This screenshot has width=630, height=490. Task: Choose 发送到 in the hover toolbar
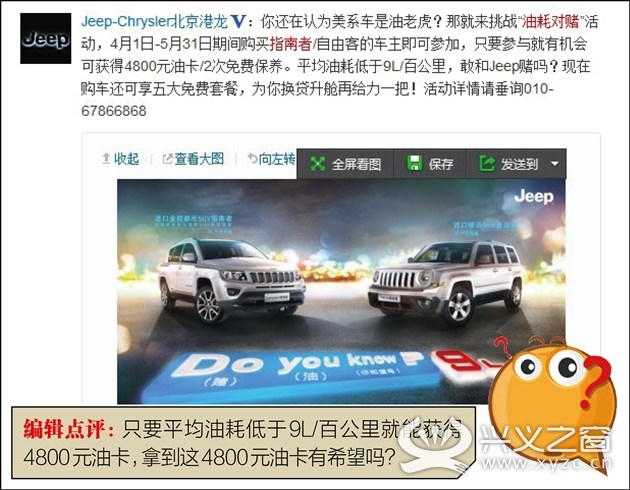[519, 164]
